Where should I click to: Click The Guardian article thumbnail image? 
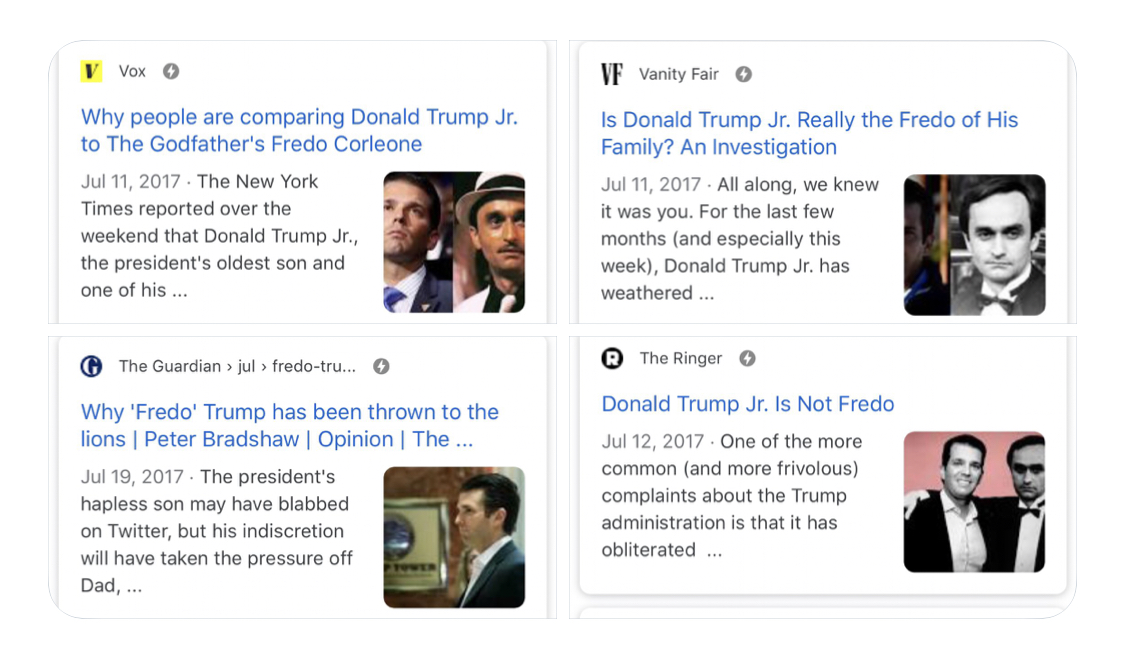[454, 537]
